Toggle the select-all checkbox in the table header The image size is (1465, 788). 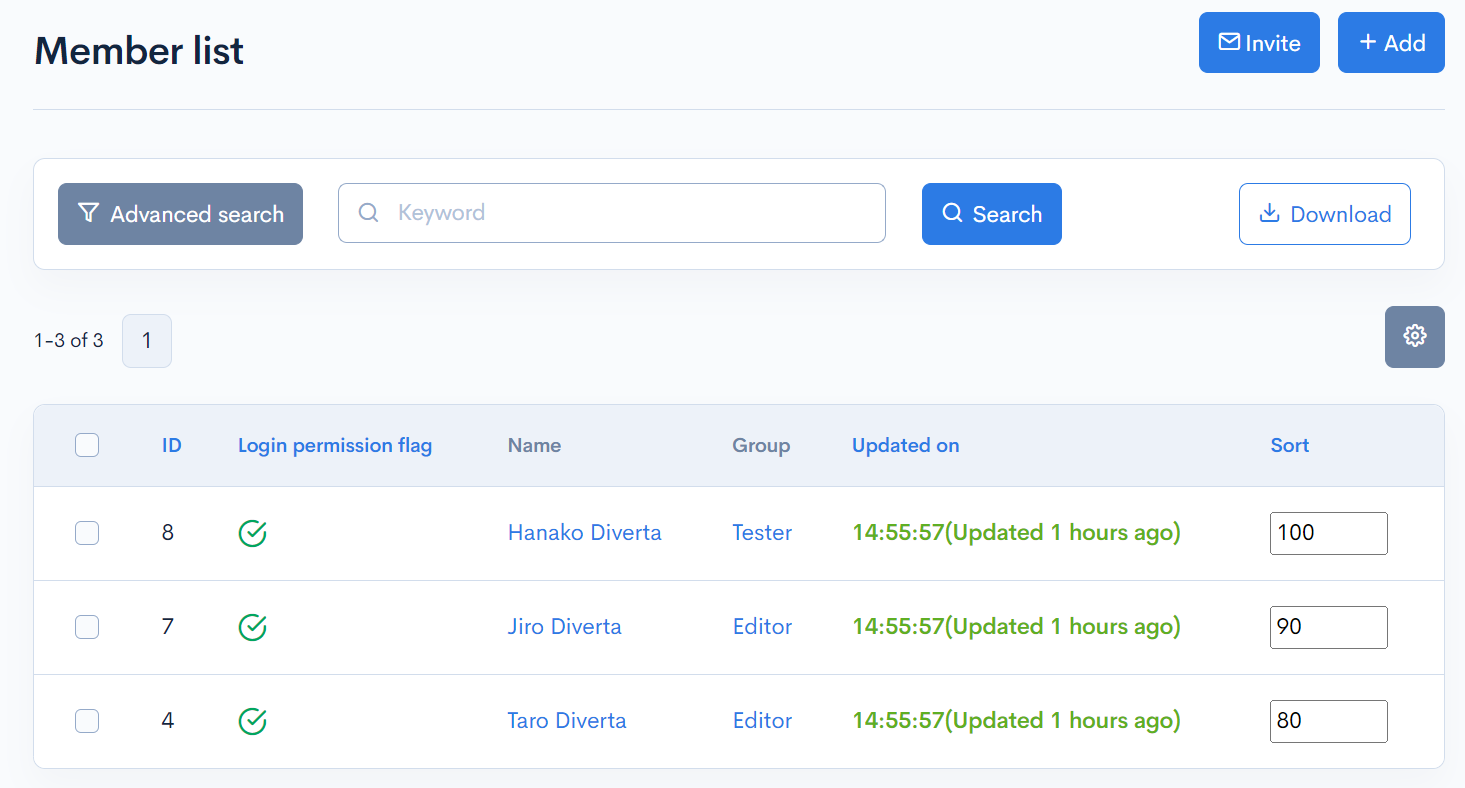(x=87, y=445)
